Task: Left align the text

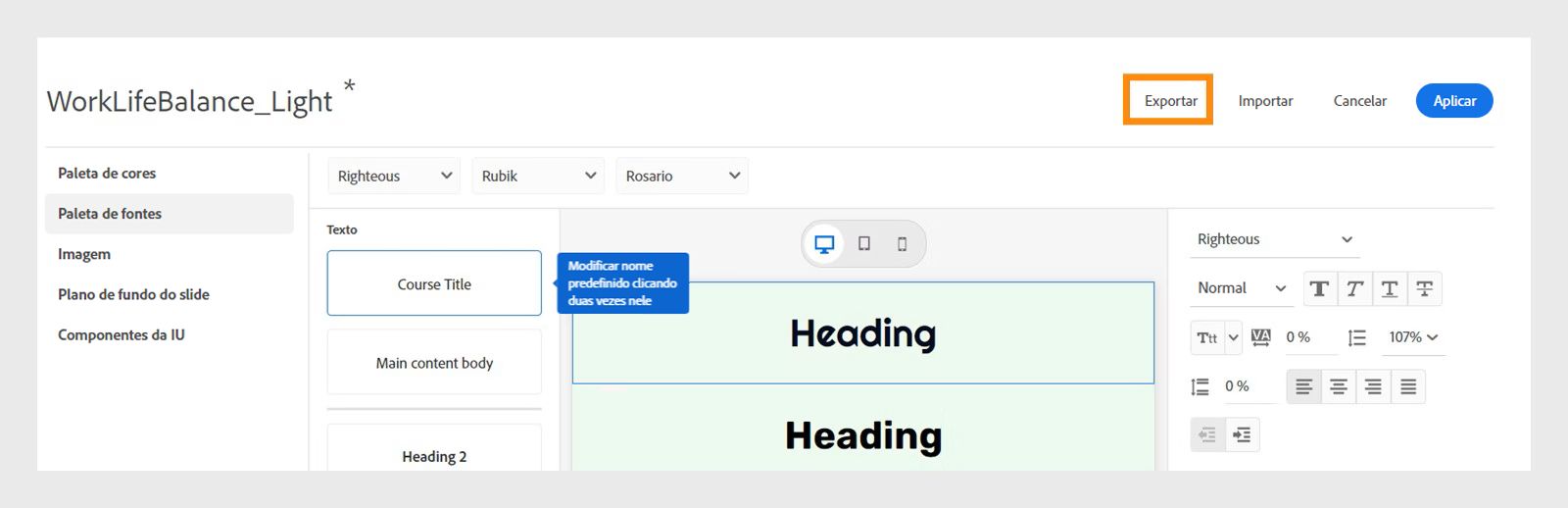Action: coord(1303,386)
